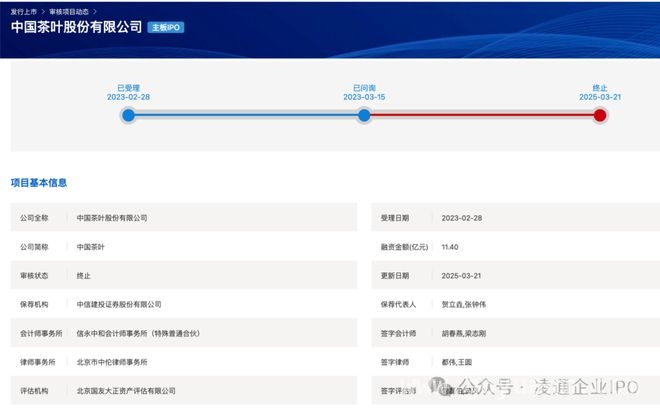Click the 主板IPO badge beside company title
The image size is (660, 414).
tap(166, 27)
